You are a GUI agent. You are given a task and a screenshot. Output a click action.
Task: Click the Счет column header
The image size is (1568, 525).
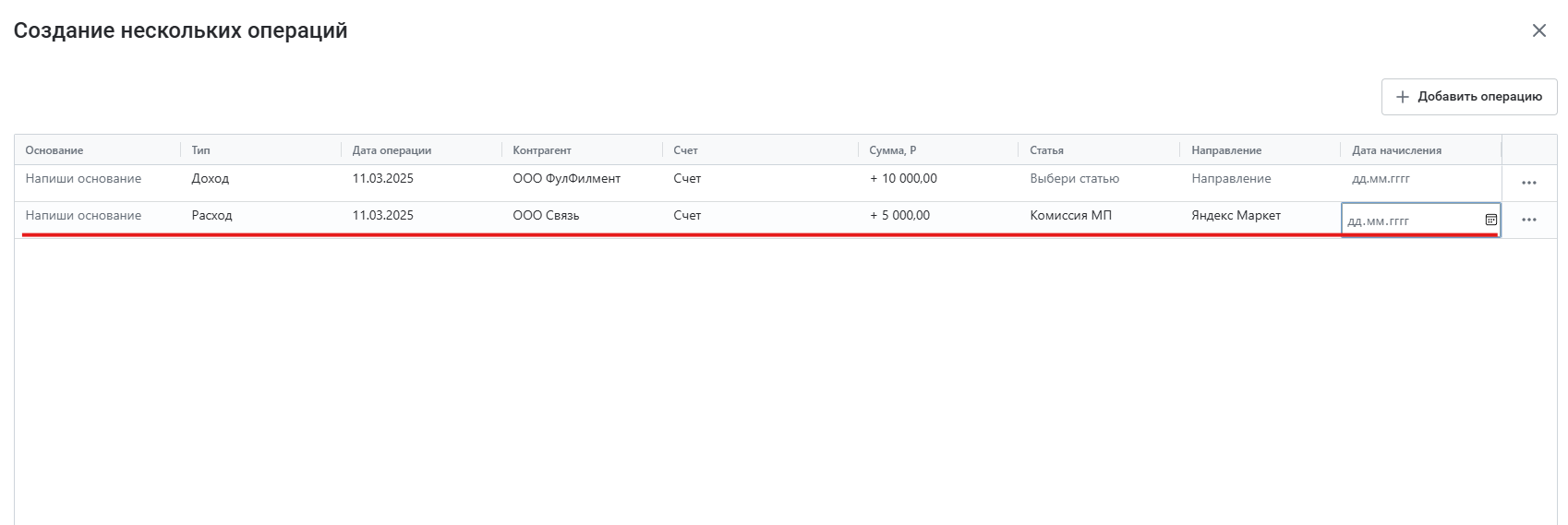click(760, 150)
